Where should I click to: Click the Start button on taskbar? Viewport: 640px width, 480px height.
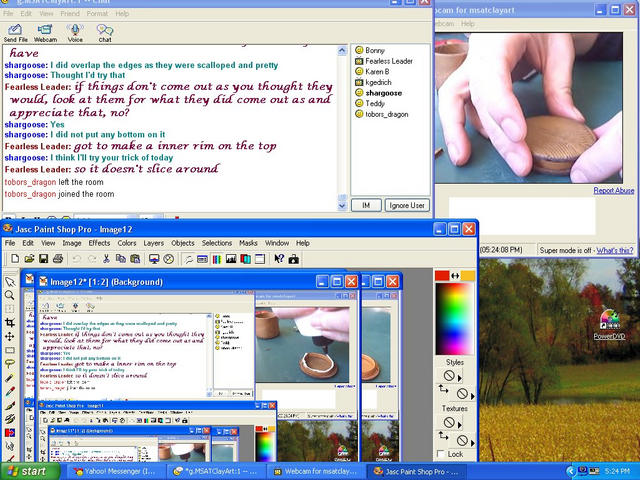(29, 471)
